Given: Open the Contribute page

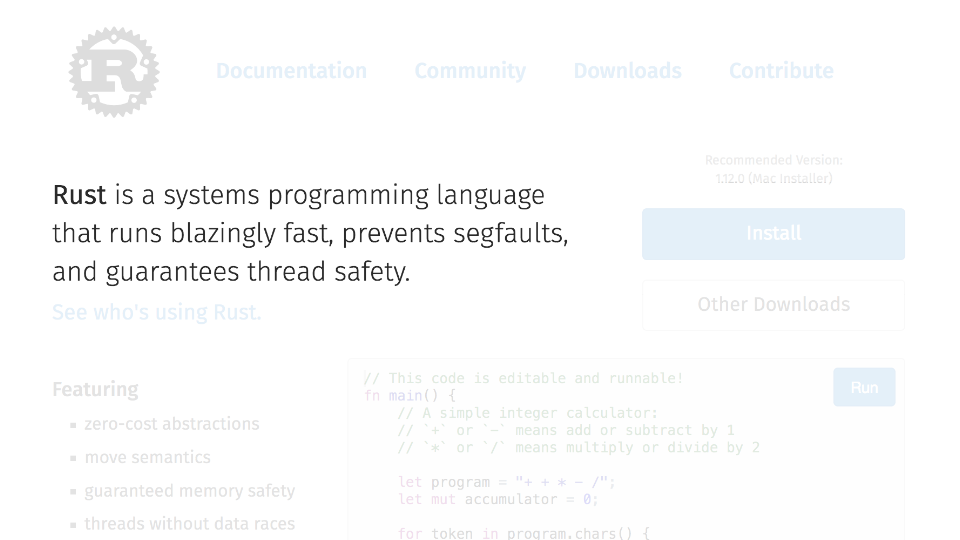Looking at the screenshot, I should pos(781,71).
